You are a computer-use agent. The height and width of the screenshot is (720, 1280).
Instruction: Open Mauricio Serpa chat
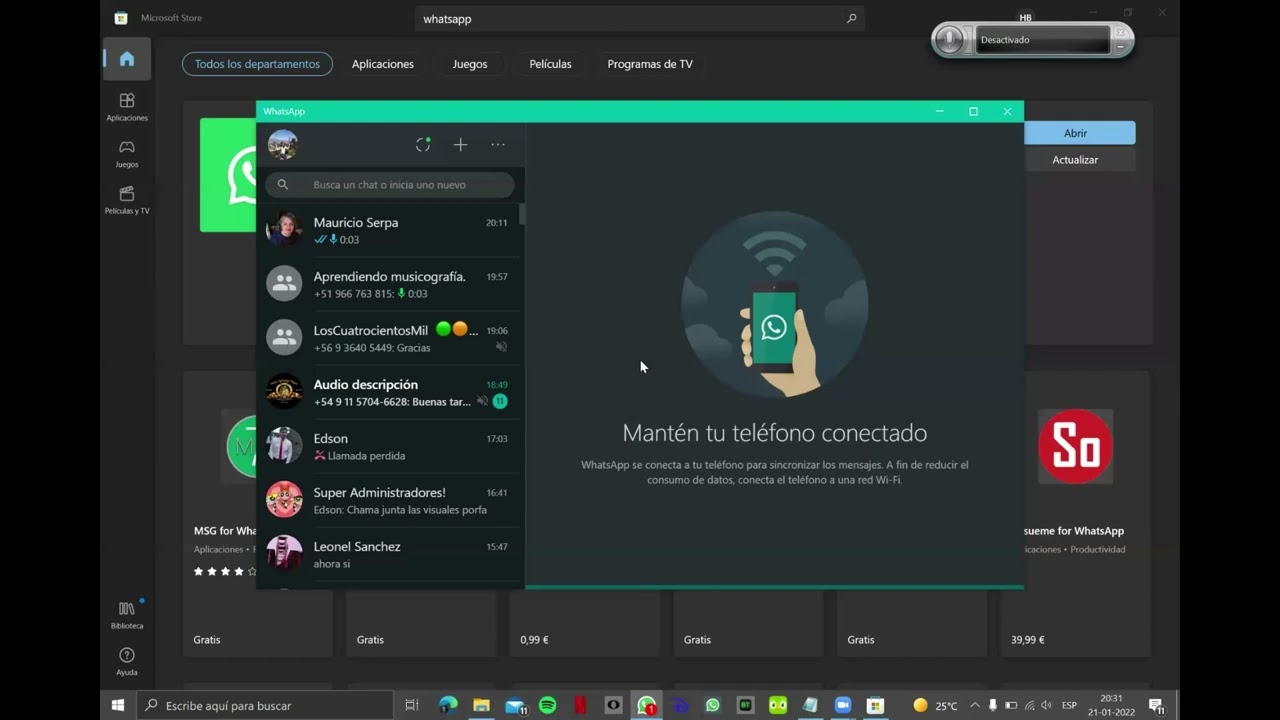click(x=389, y=230)
